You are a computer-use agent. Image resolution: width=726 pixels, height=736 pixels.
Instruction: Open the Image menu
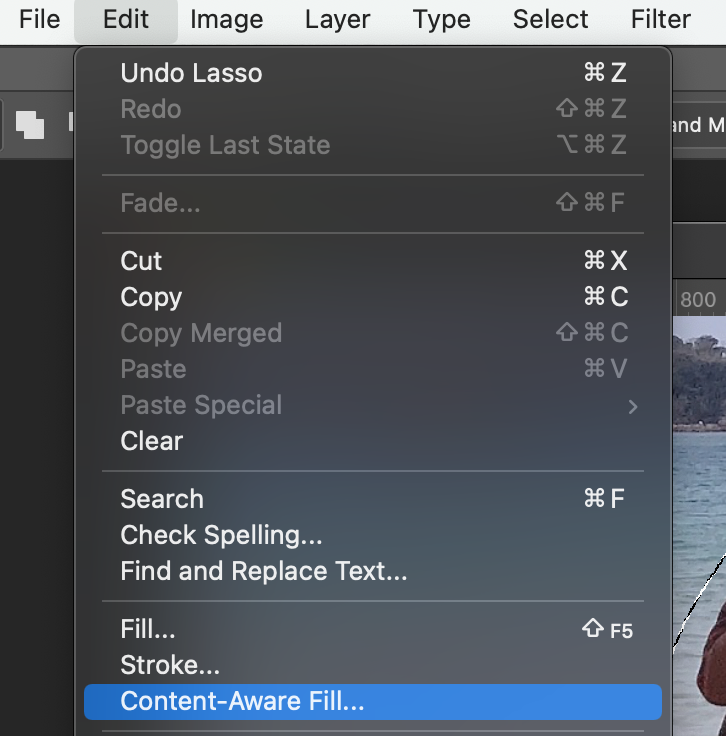pyautogui.click(x=226, y=19)
